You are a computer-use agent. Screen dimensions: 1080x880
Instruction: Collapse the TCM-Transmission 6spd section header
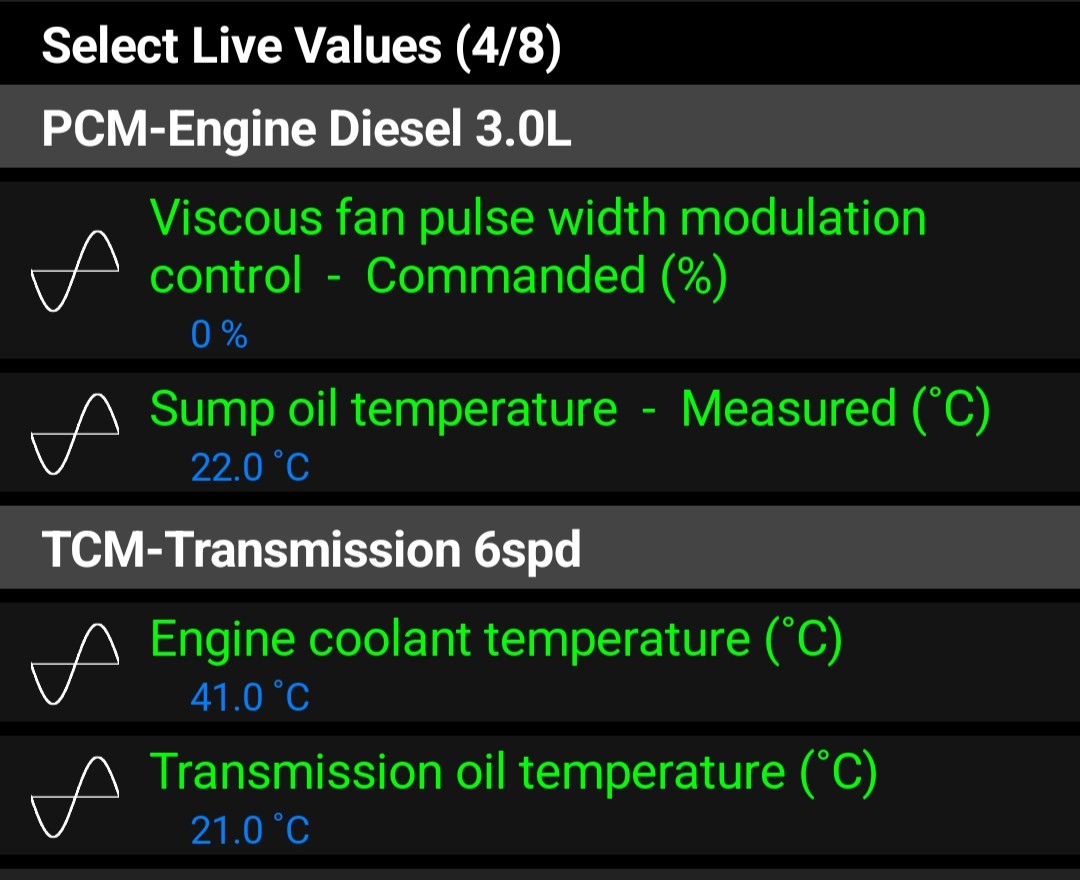pos(540,549)
